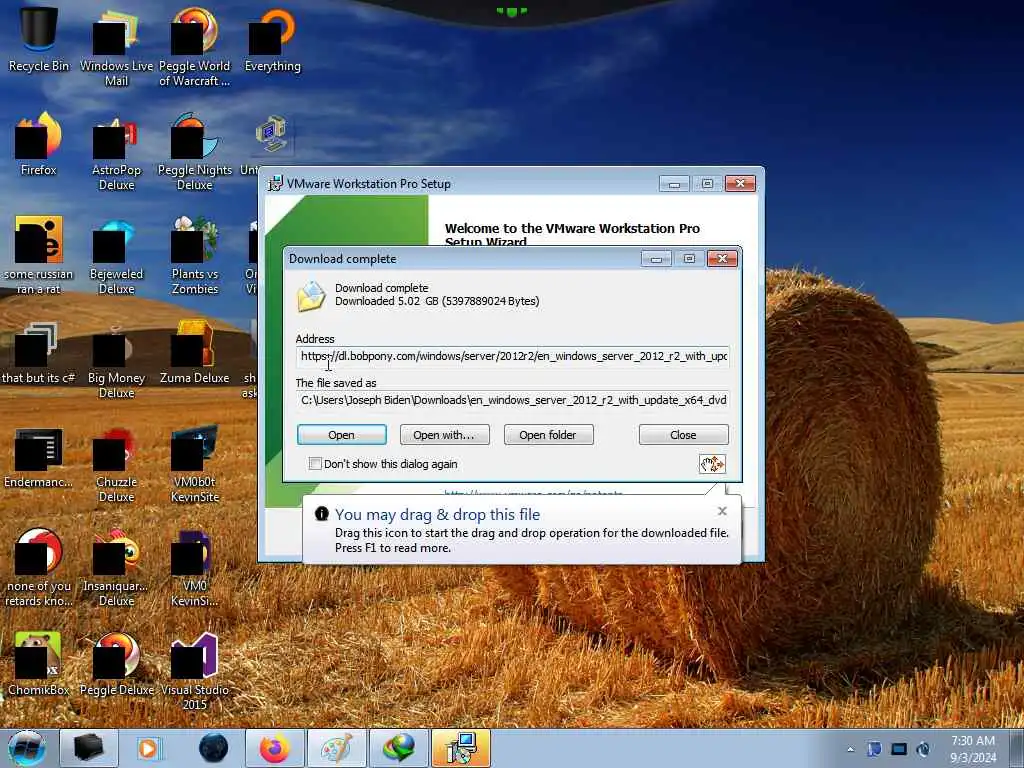Click the 'Open folder' button
The width and height of the screenshot is (1024, 768).
click(549, 435)
